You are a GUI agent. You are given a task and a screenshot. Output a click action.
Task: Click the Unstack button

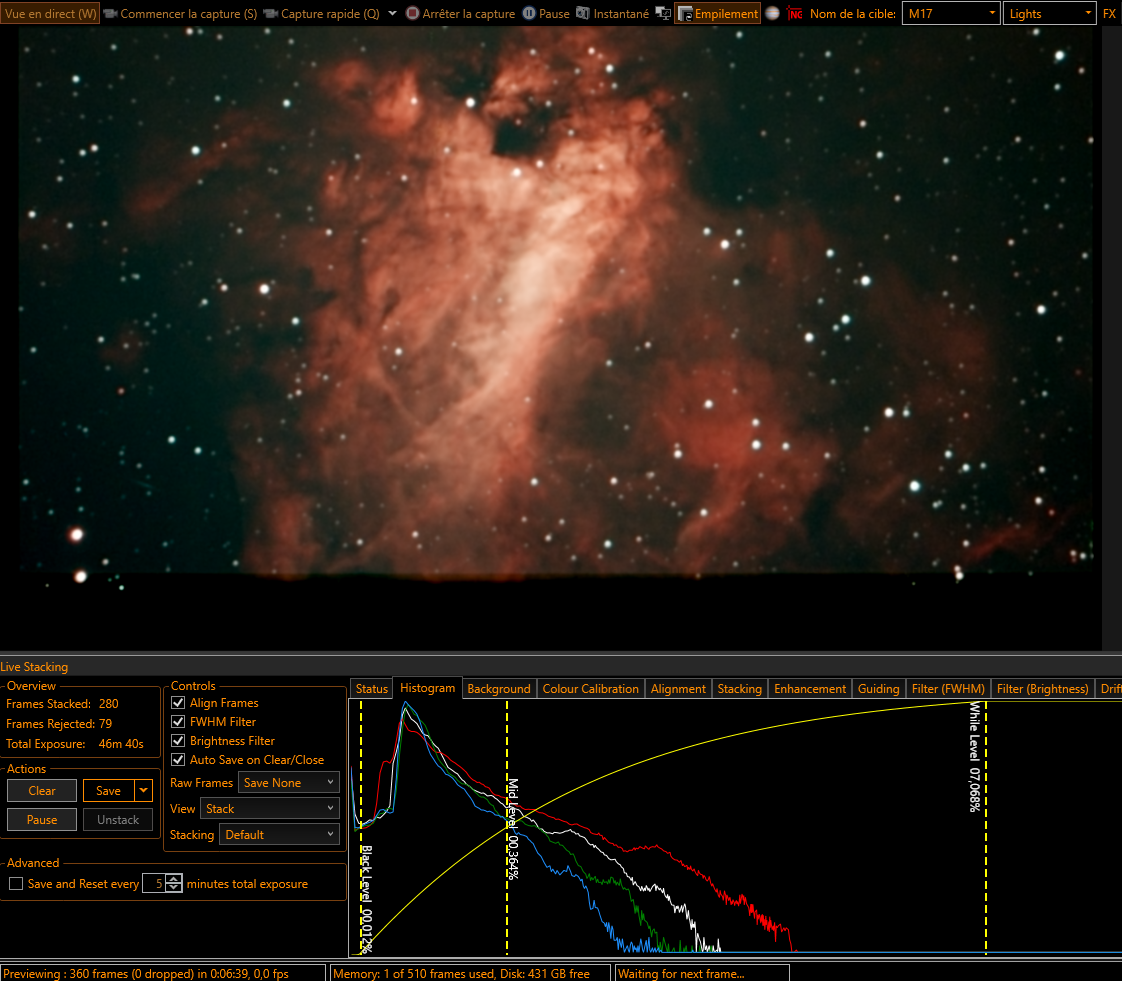(118, 820)
